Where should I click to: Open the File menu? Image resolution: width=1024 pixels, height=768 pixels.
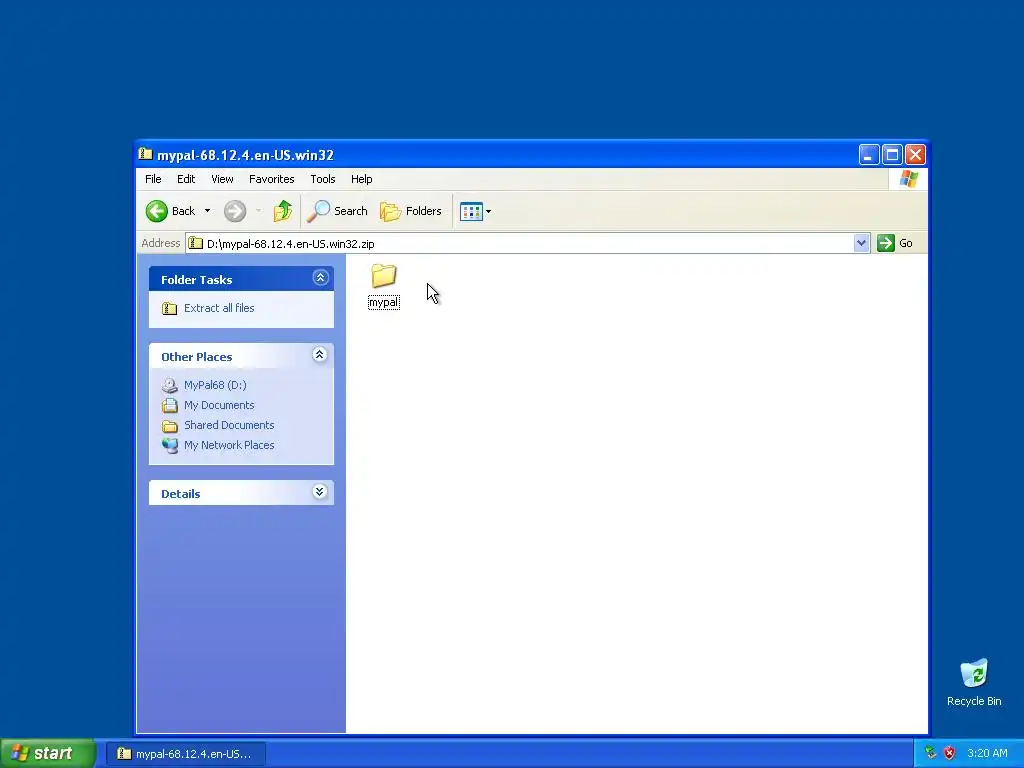tap(153, 179)
